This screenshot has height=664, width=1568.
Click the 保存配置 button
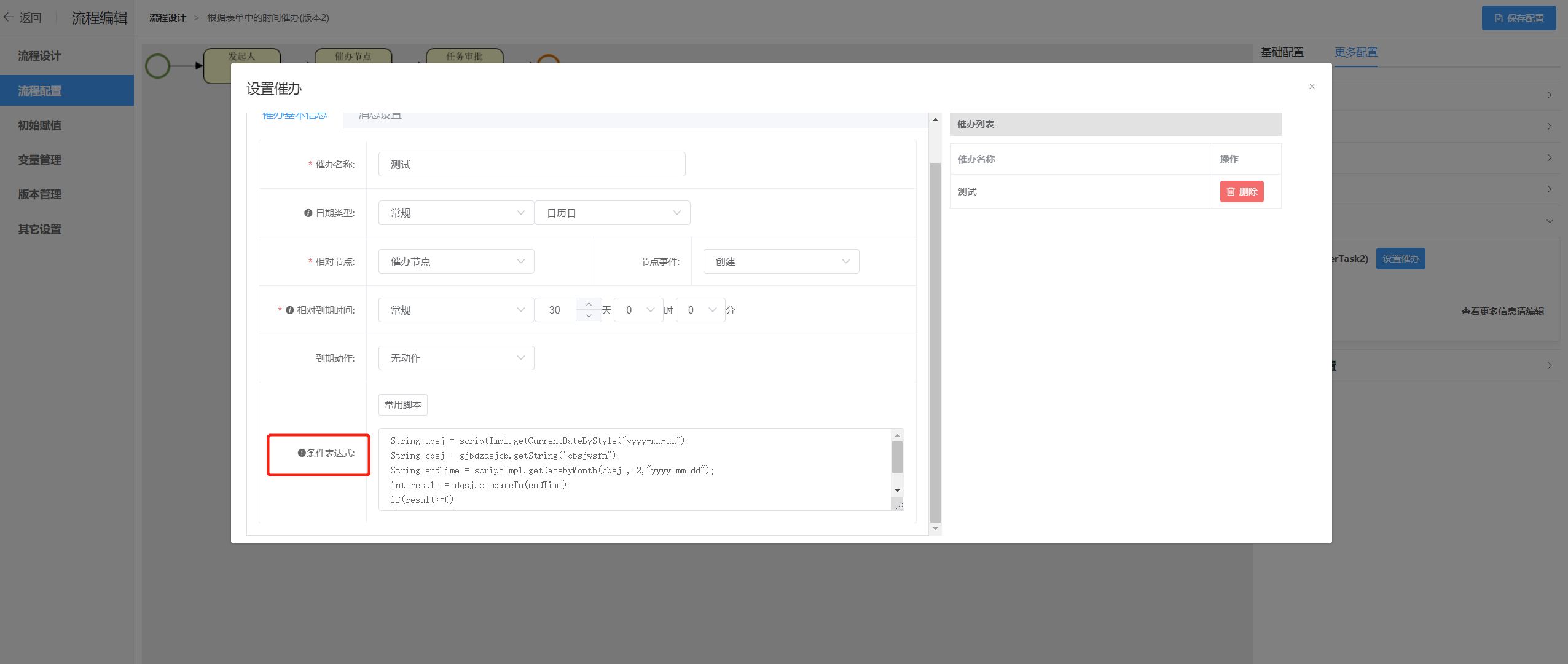(x=1518, y=18)
